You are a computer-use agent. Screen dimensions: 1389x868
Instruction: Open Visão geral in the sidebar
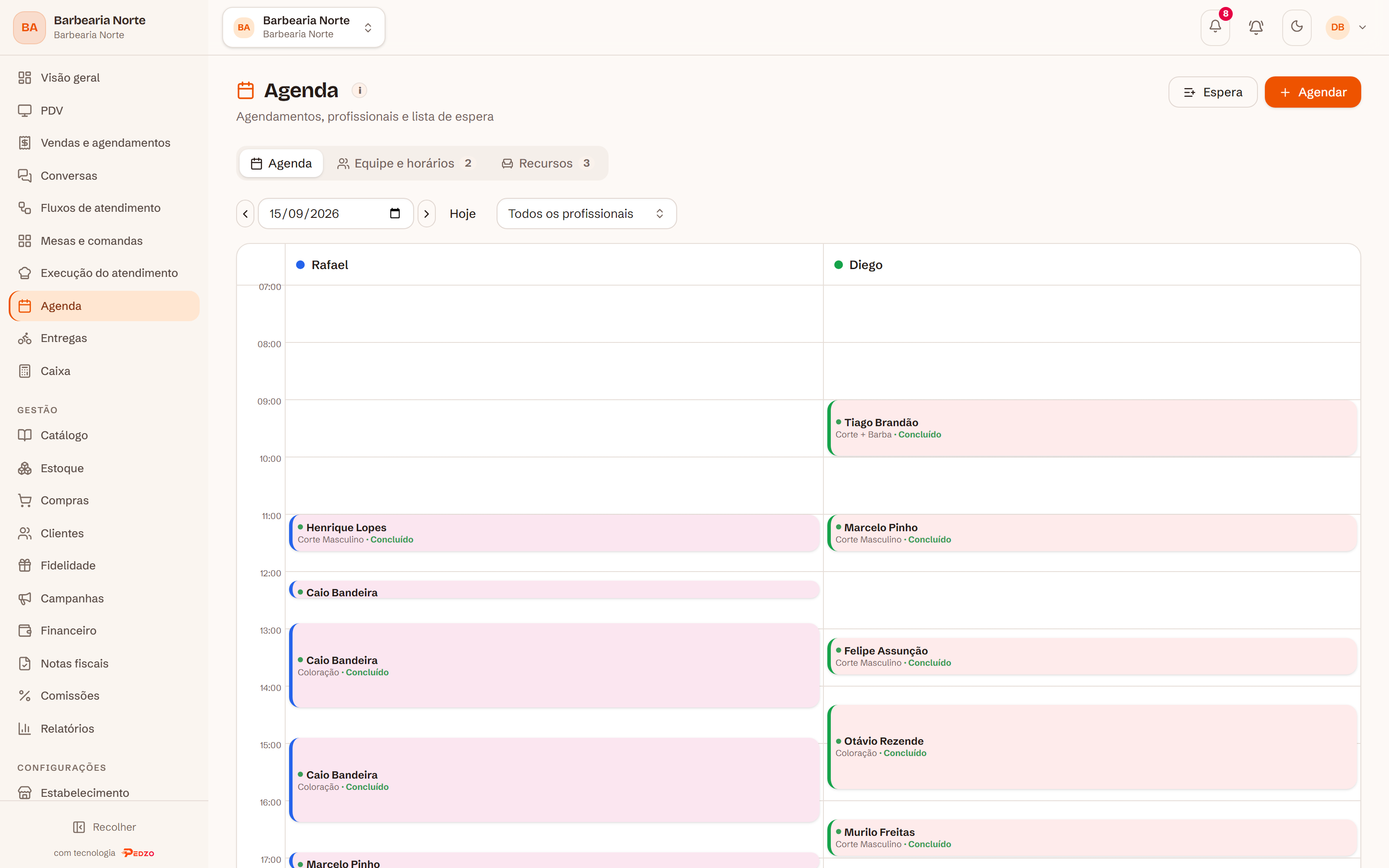tap(104, 78)
